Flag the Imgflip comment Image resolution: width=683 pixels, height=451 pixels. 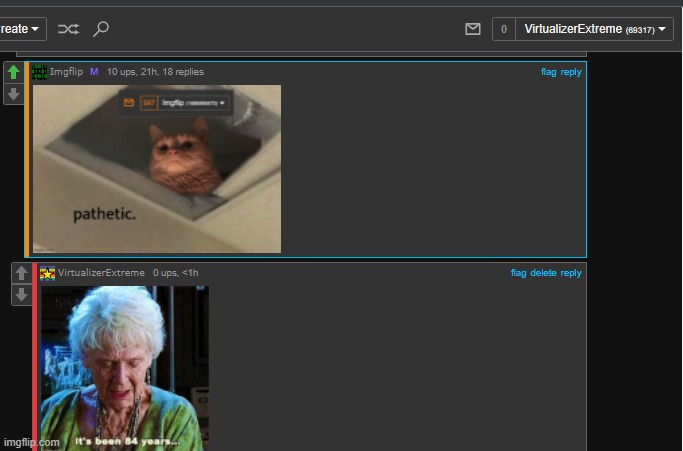(x=548, y=72)
